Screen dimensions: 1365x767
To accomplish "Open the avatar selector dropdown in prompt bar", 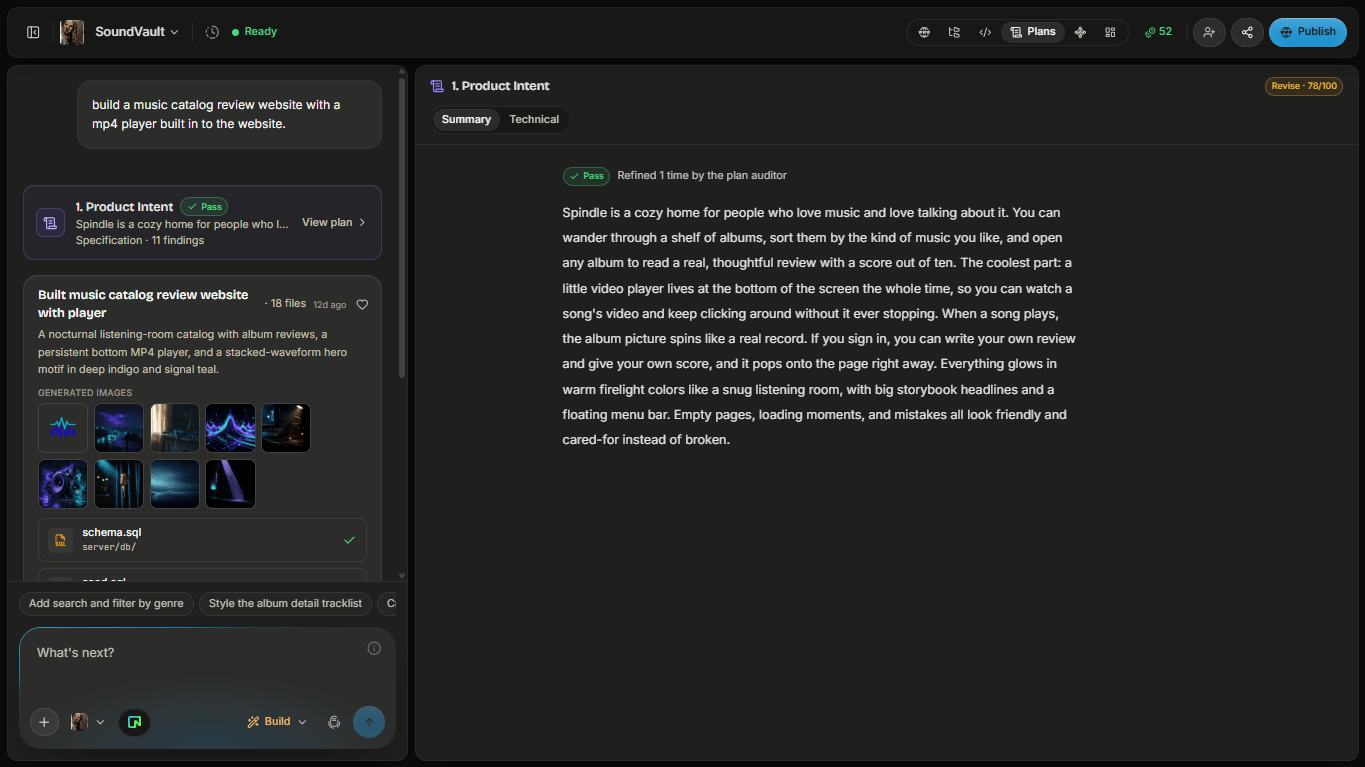I will (87, 722).
